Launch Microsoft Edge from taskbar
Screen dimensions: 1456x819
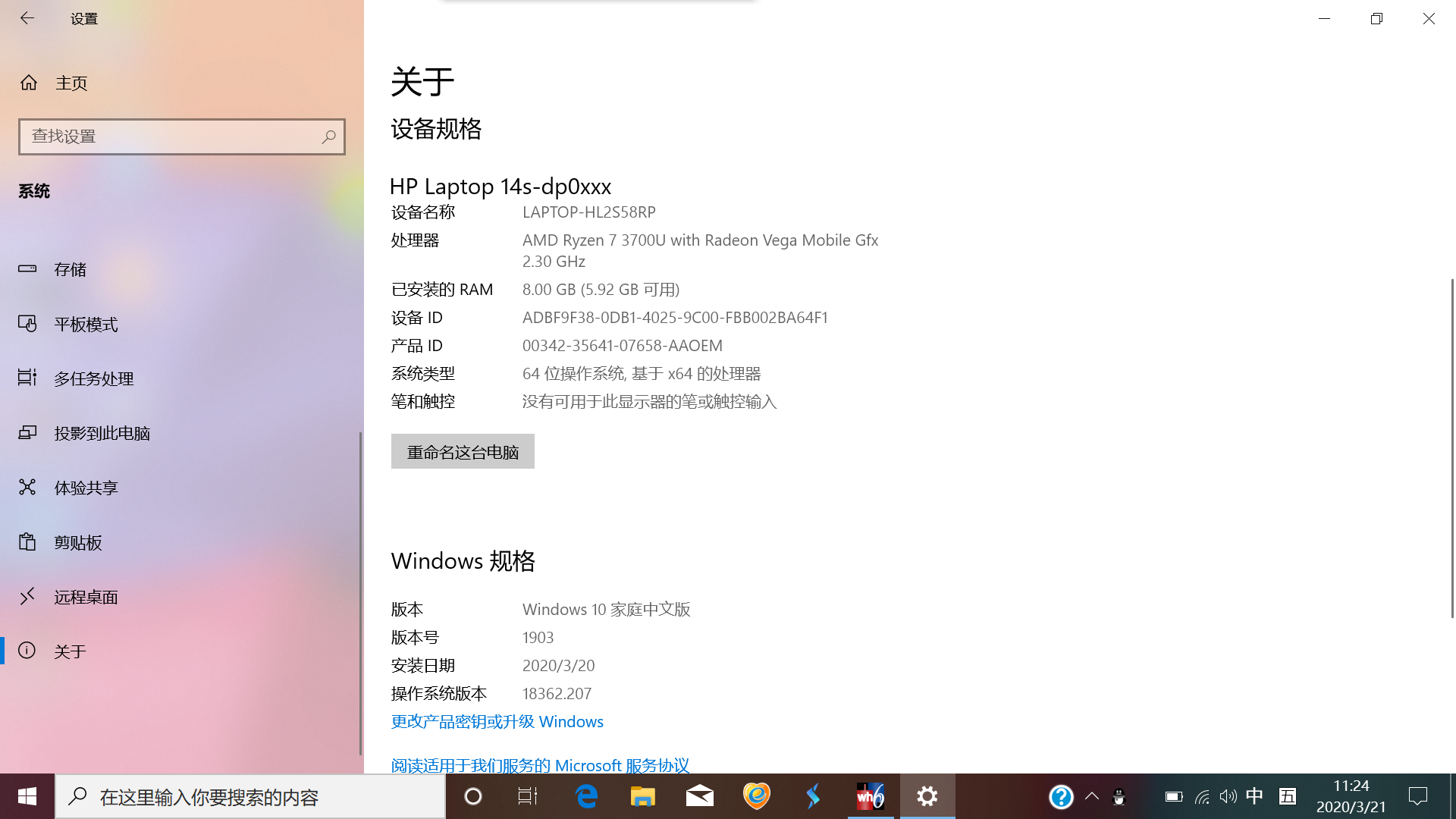pos(586,796)
